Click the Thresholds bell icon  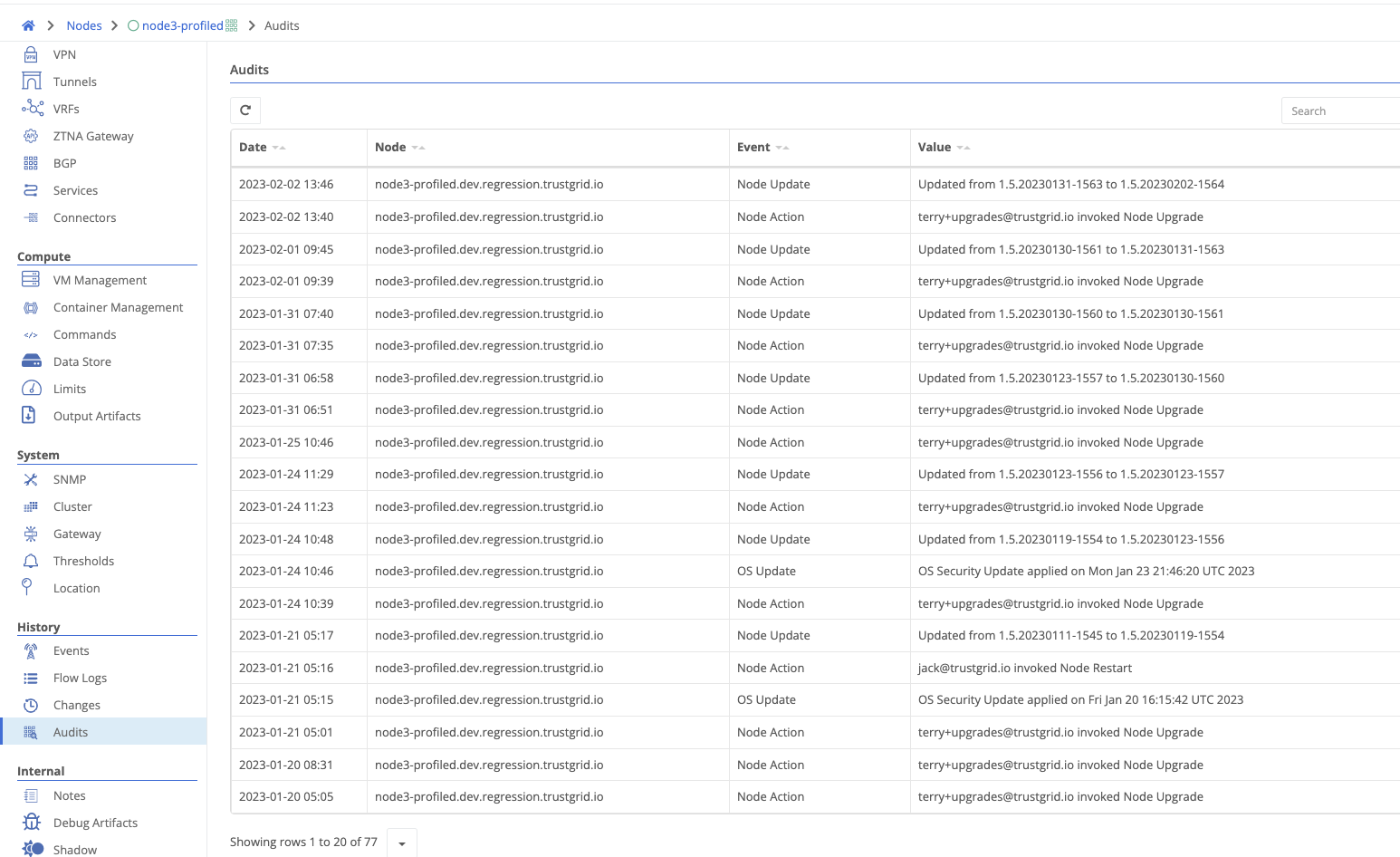(x=31, y=561)
